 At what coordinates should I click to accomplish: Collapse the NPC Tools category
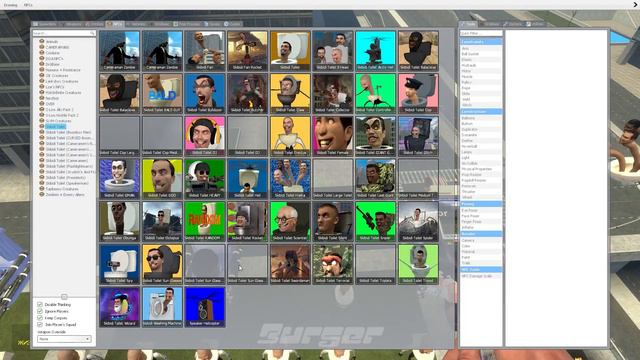pos(481,270)
